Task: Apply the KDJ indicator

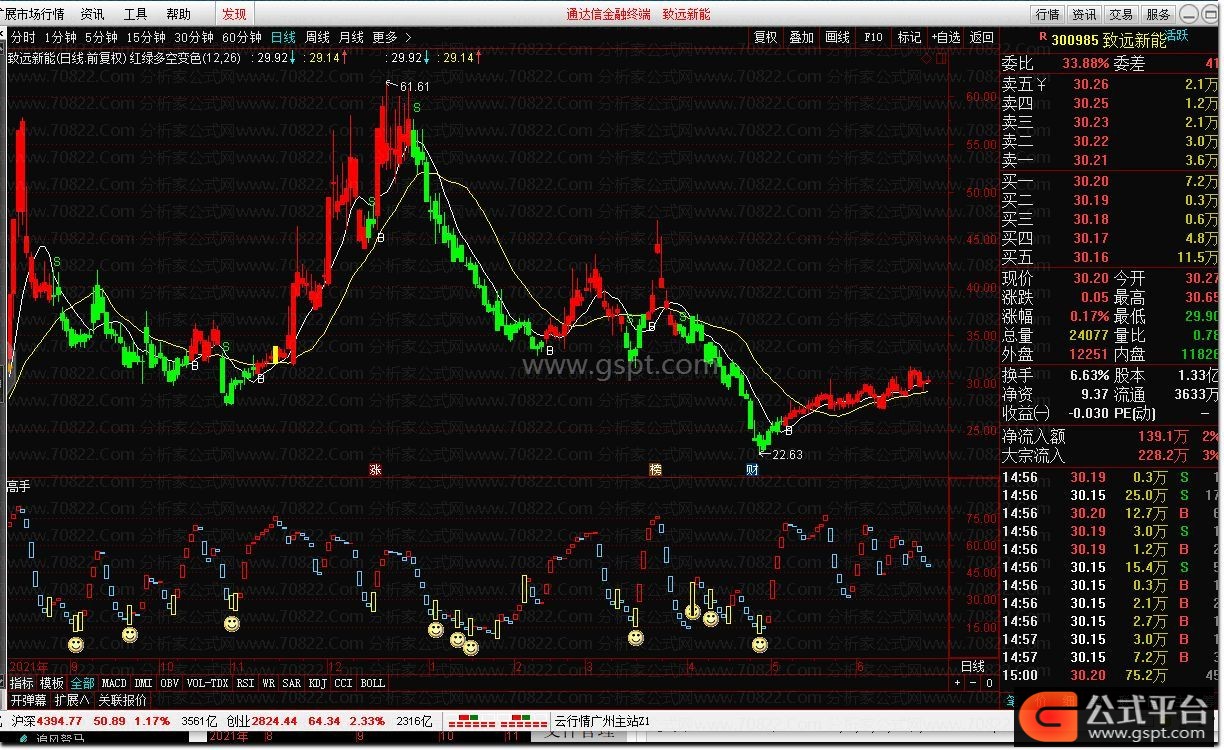Action: coord(318,683)
